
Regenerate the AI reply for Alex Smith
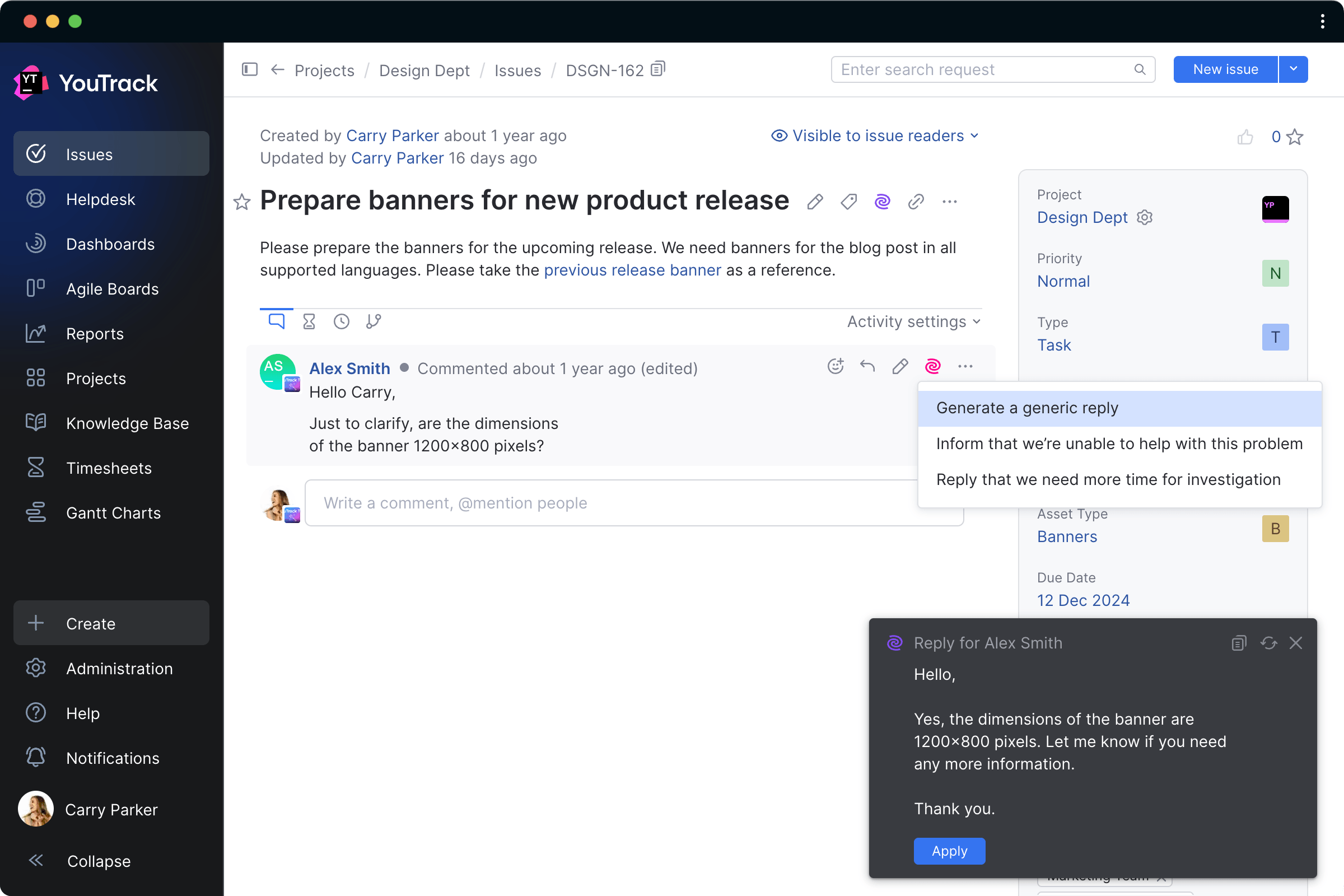coord(1268,643)
